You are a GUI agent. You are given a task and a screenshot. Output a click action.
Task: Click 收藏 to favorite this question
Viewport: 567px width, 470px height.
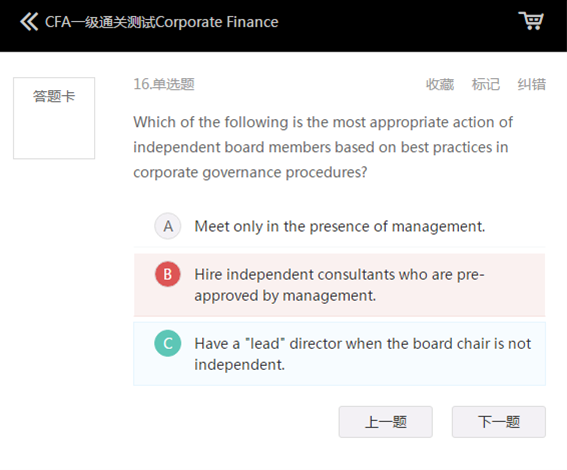click(x=440, y=84)
